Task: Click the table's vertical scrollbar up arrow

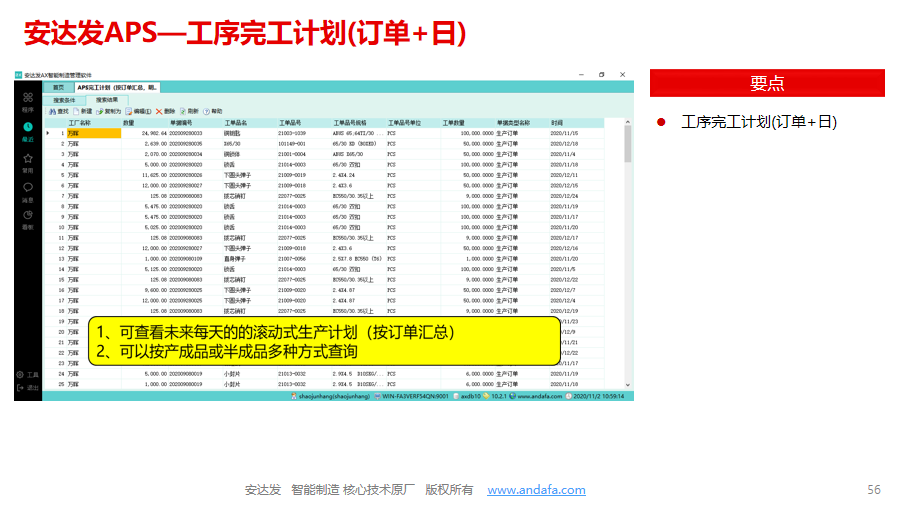Action: [x=628, y=122]
